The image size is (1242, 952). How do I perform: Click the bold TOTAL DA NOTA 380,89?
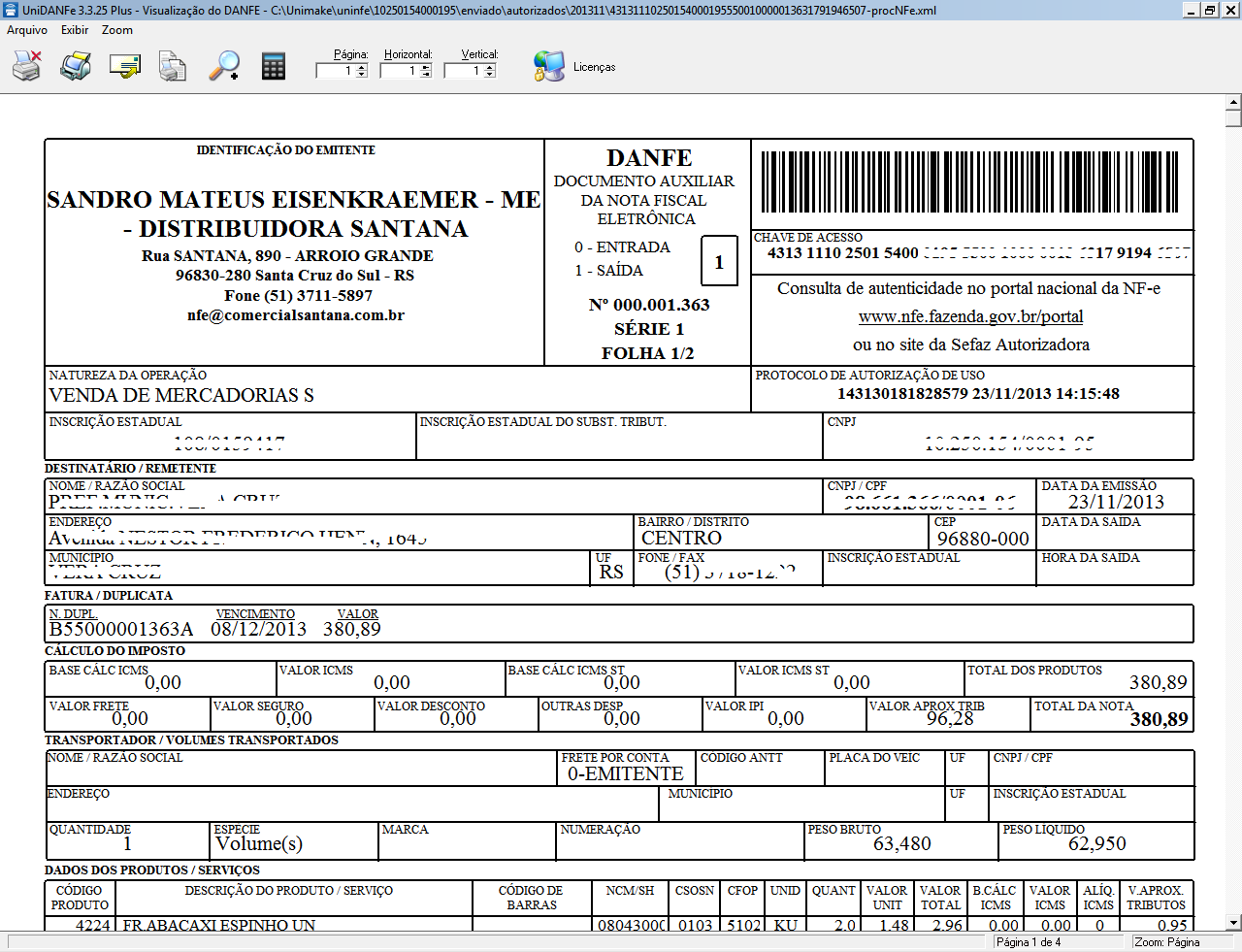point(1159,719)
